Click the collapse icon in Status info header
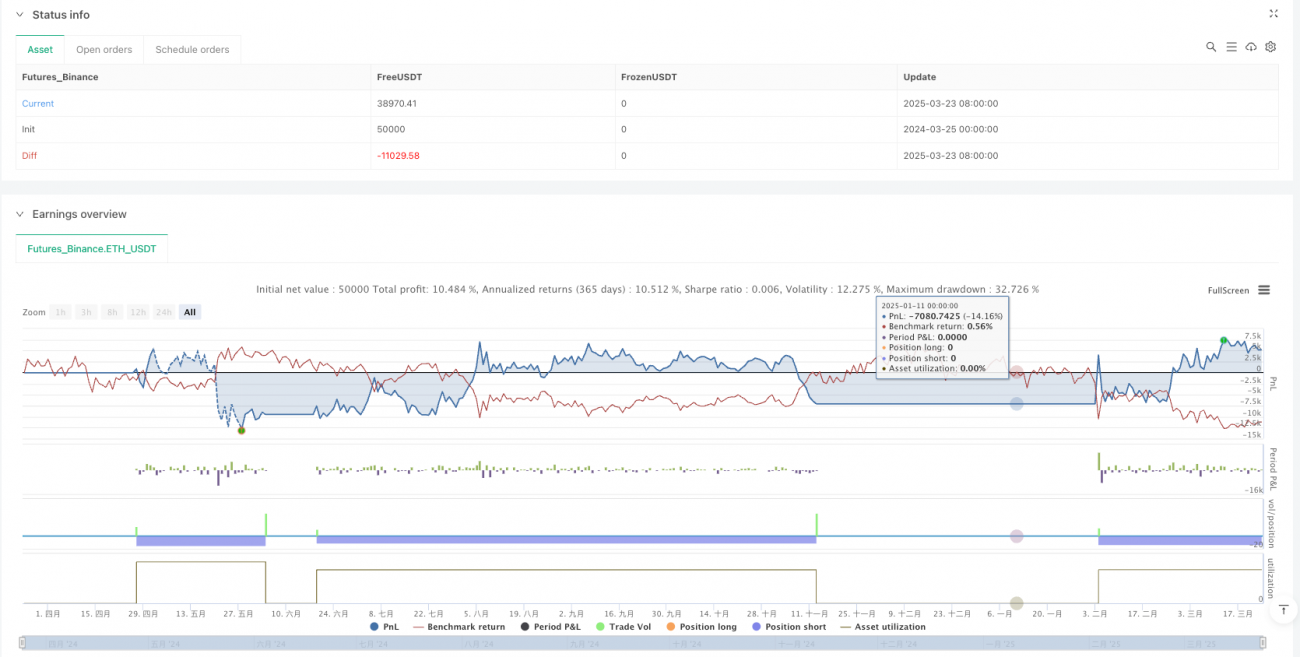The height and width of the screenshot is (657, 1300). pyautogui.click(x=1273, y=14)
